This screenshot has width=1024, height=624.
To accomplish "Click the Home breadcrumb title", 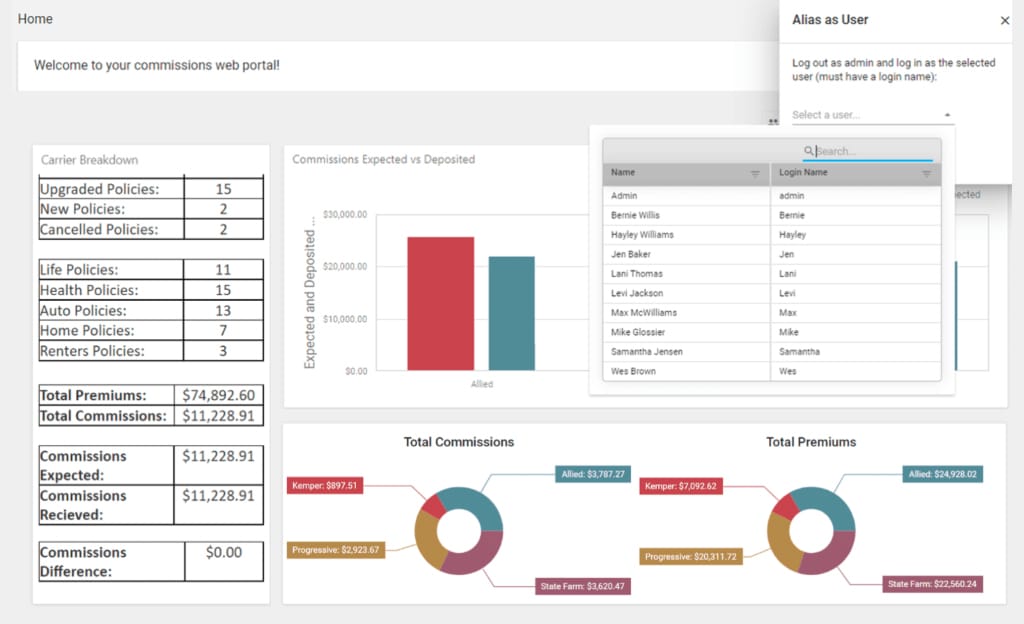I will tap(35, 19).
